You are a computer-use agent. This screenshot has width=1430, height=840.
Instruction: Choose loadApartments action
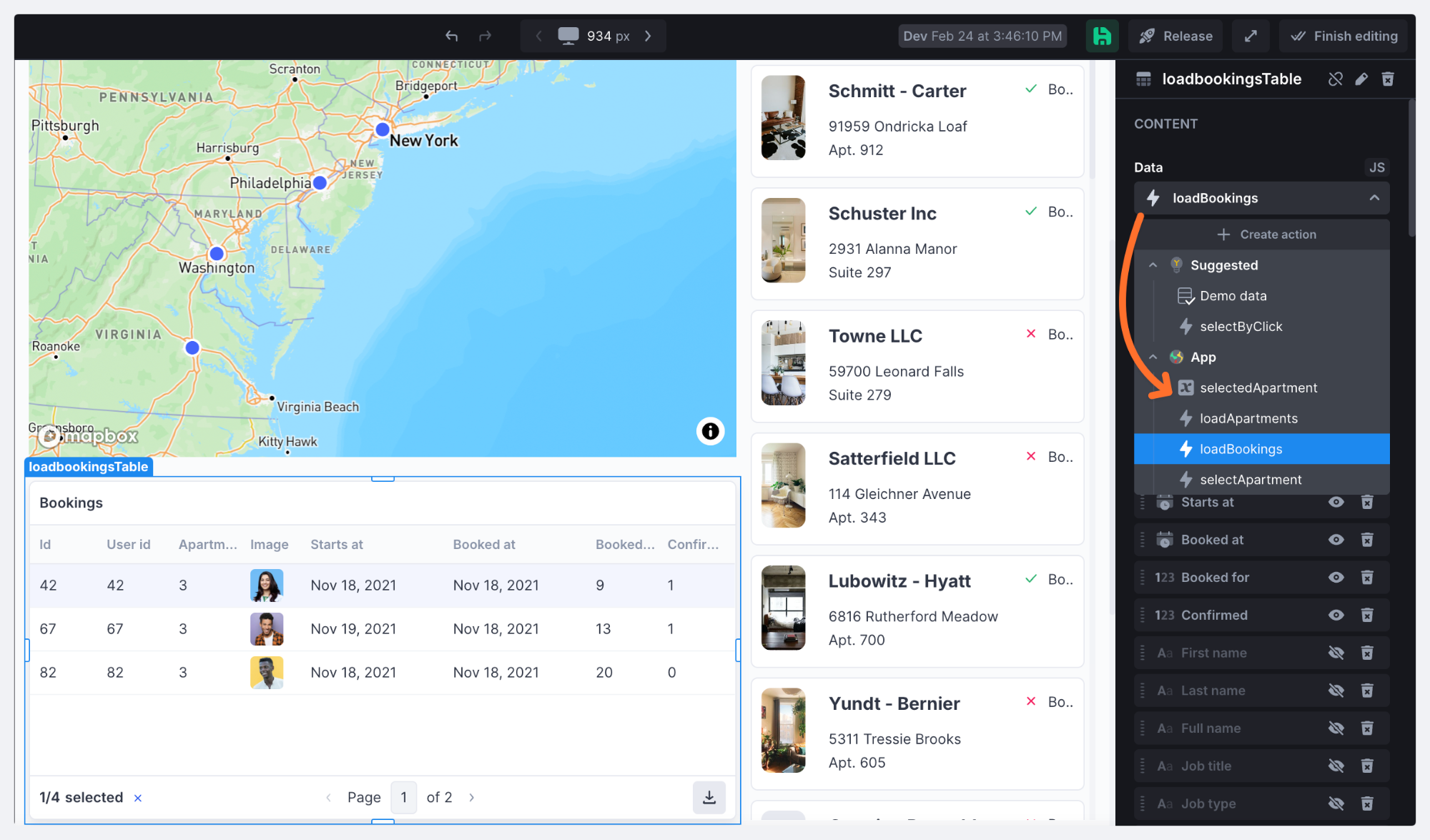pos(1262,419)
